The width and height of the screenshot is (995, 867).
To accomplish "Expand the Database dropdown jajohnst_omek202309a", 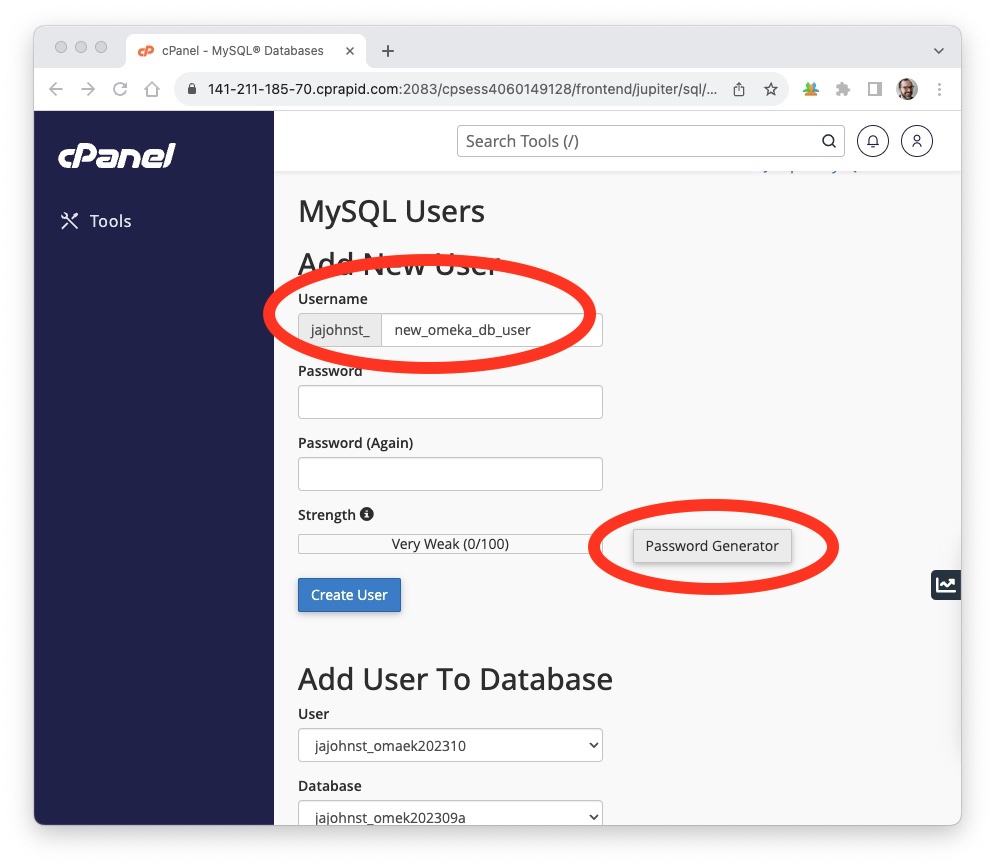I will click(450, 815).
